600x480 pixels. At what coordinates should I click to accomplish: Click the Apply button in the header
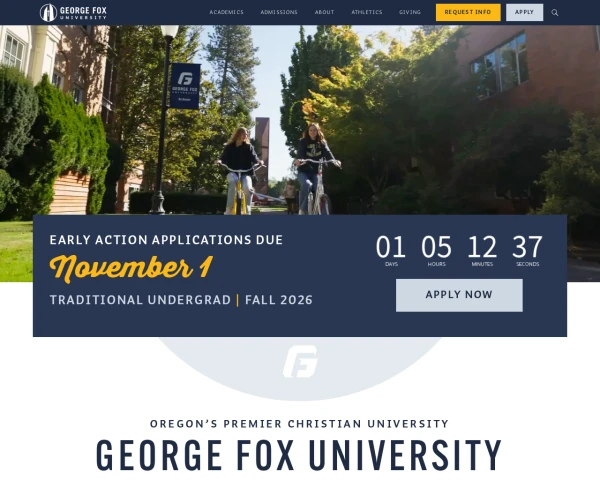click(x=524, y=12)
